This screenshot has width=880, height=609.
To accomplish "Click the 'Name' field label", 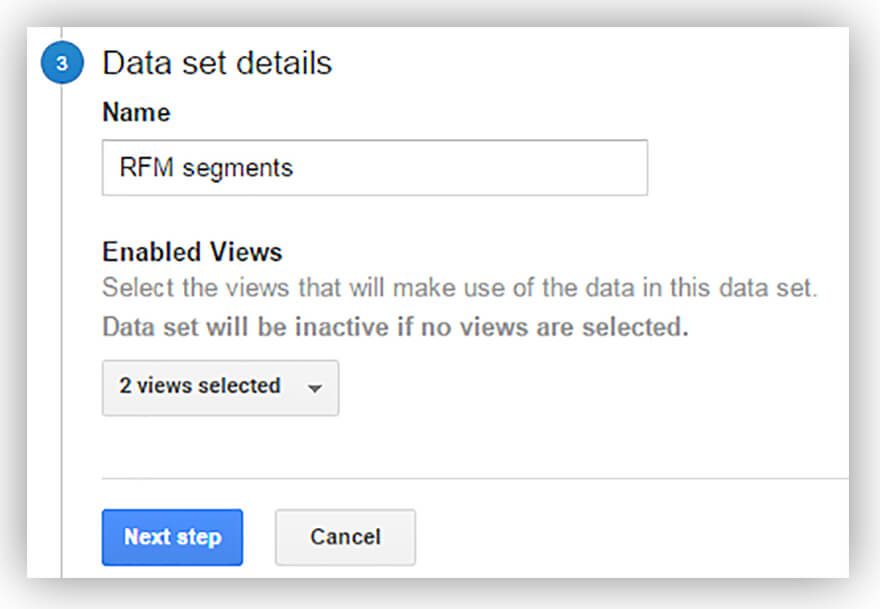I will point(136,113).
